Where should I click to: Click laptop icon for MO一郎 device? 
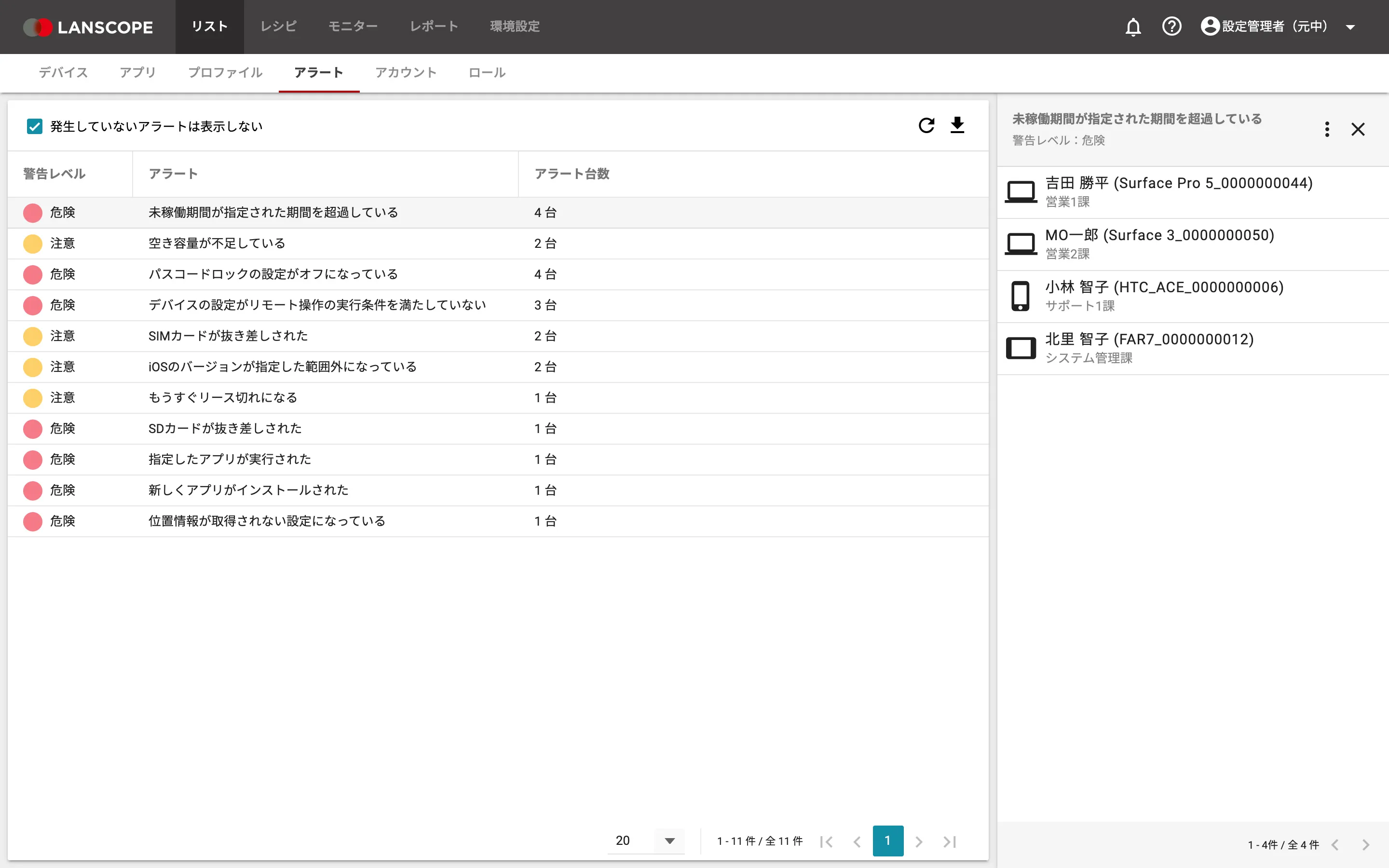pyautogui.click(x=1021, y=244)
